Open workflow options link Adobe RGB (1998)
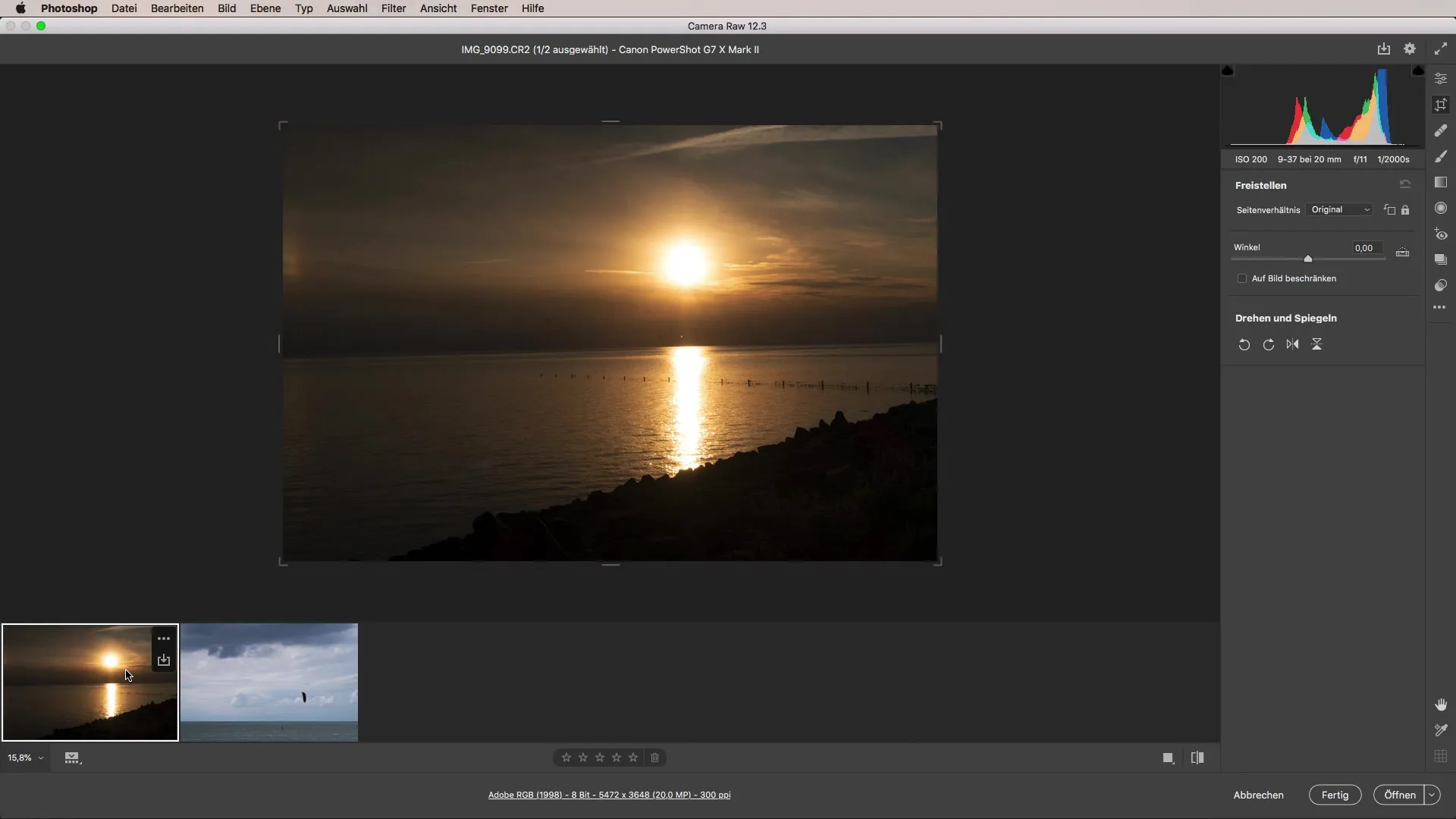Viewport: 1456px width, 819px height. click(x=610, y=795)
